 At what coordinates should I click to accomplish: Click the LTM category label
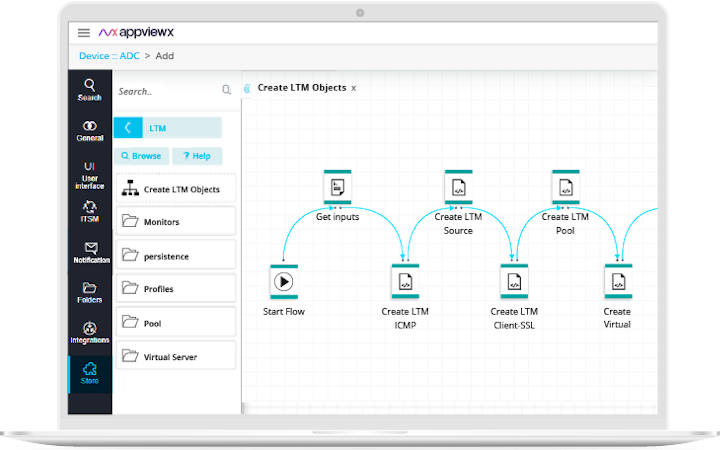pyautogui.click(x=158, y=128)
